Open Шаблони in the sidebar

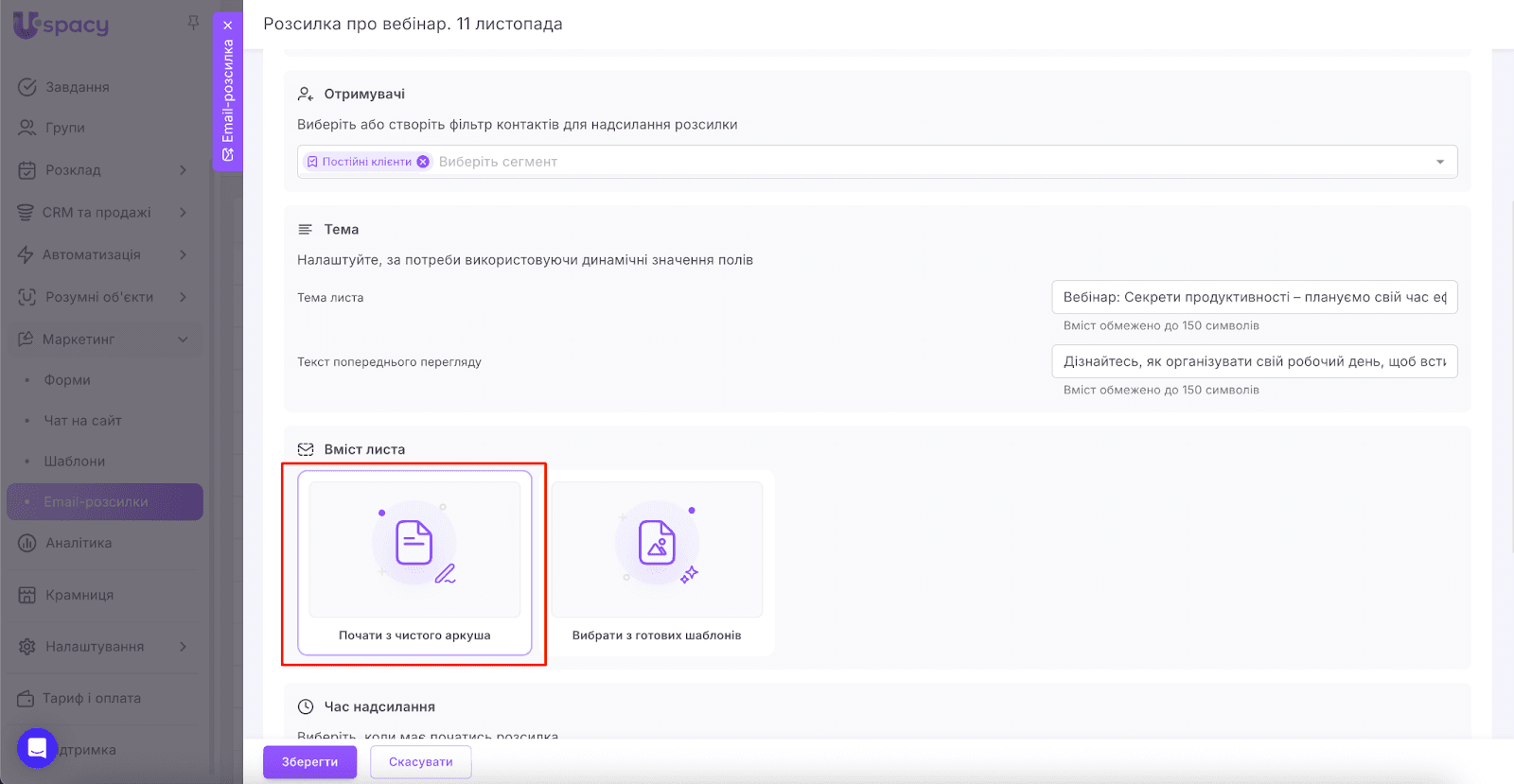point(75,462)
